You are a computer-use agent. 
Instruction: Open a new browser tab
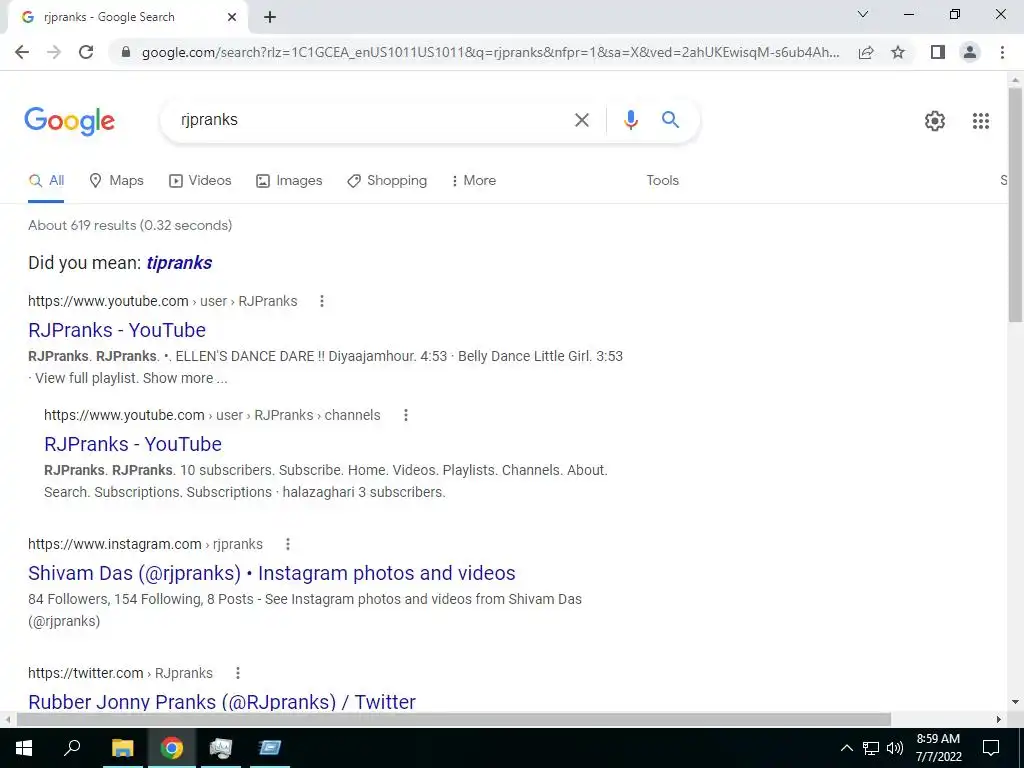270,18
